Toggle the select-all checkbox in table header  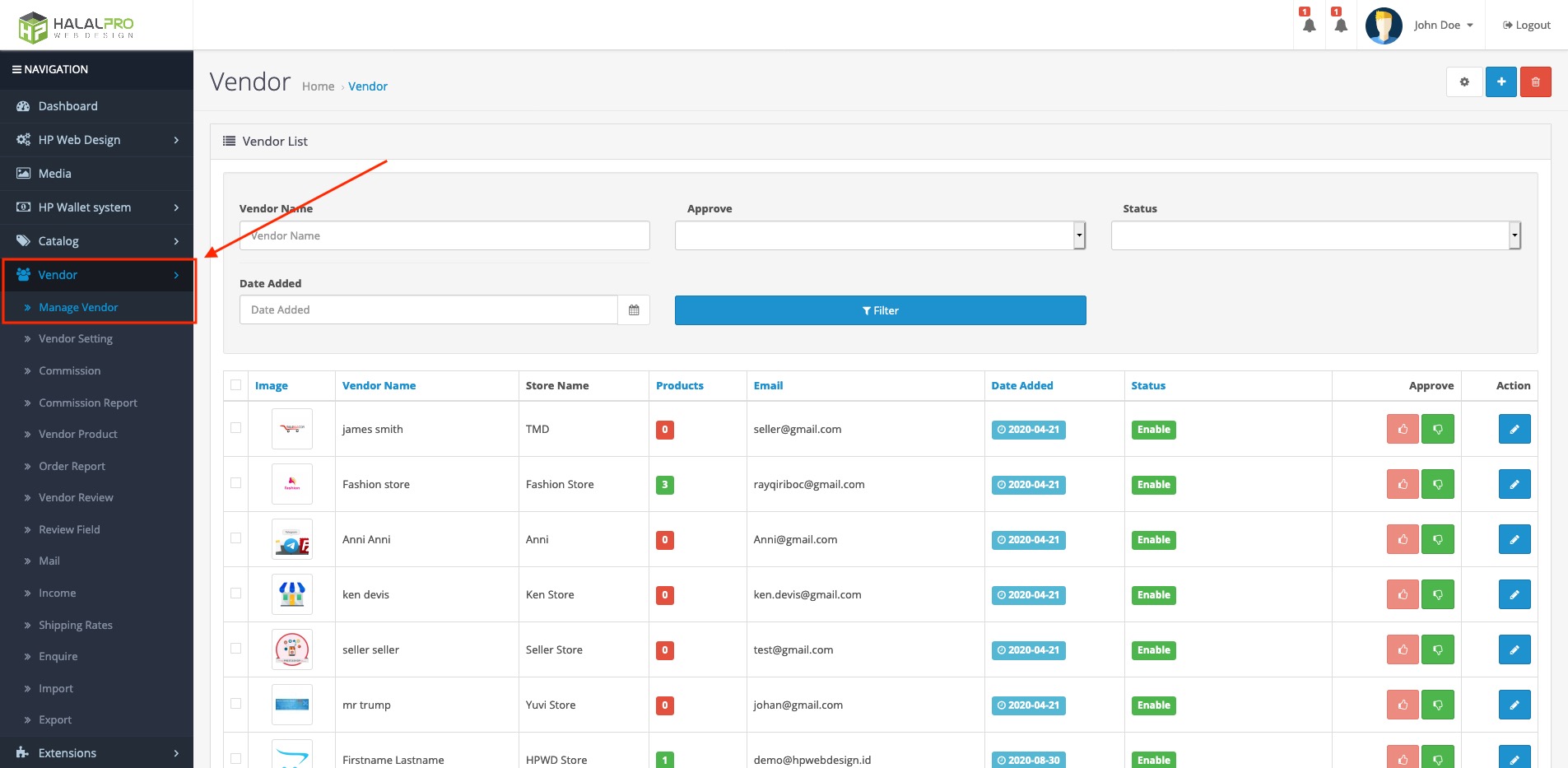pyautogui.click(x=236, y=385)
